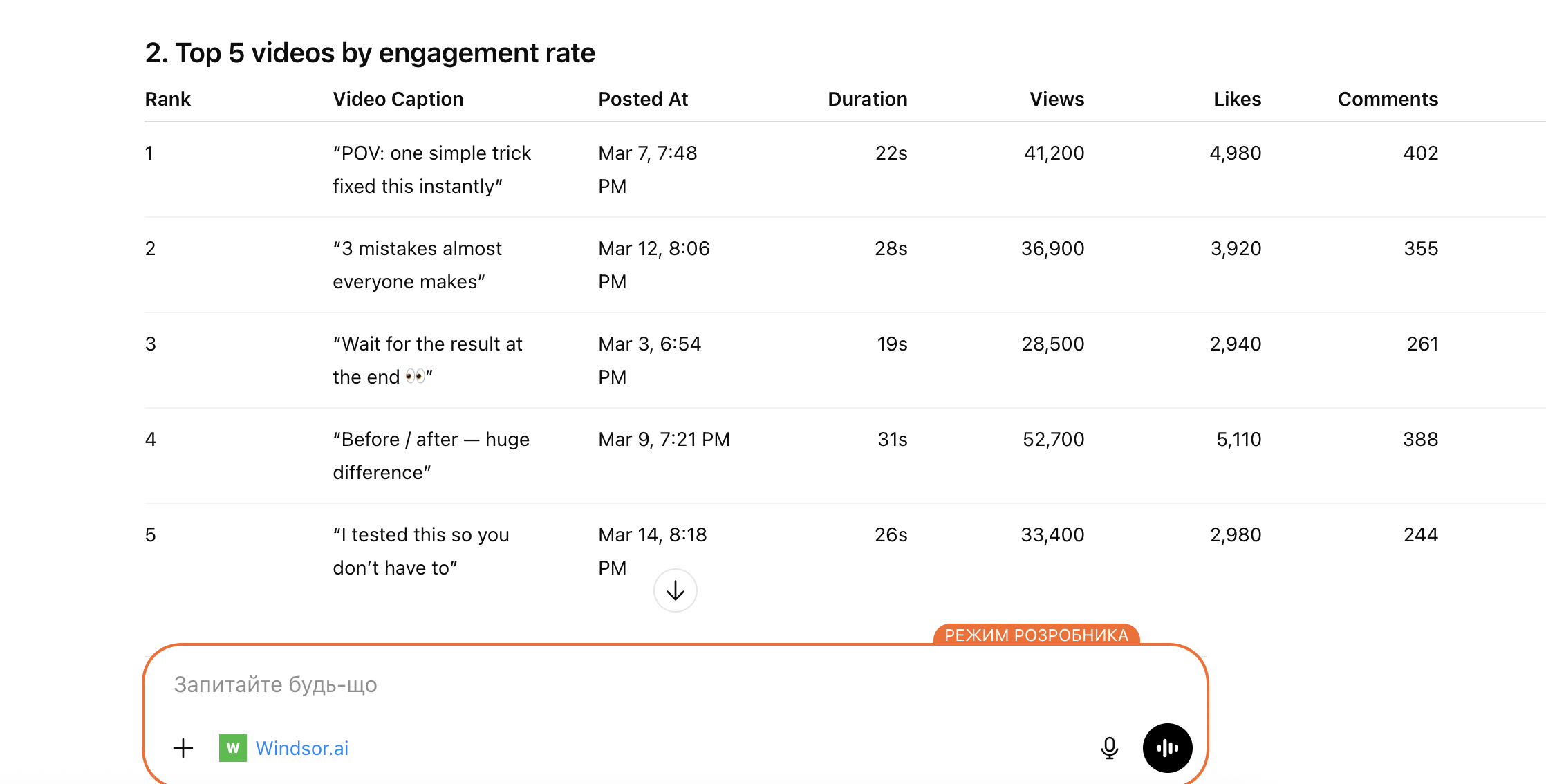
Task: Select the caption "POV: one simple trick fixed this instantly"
Action: [431, 169]
